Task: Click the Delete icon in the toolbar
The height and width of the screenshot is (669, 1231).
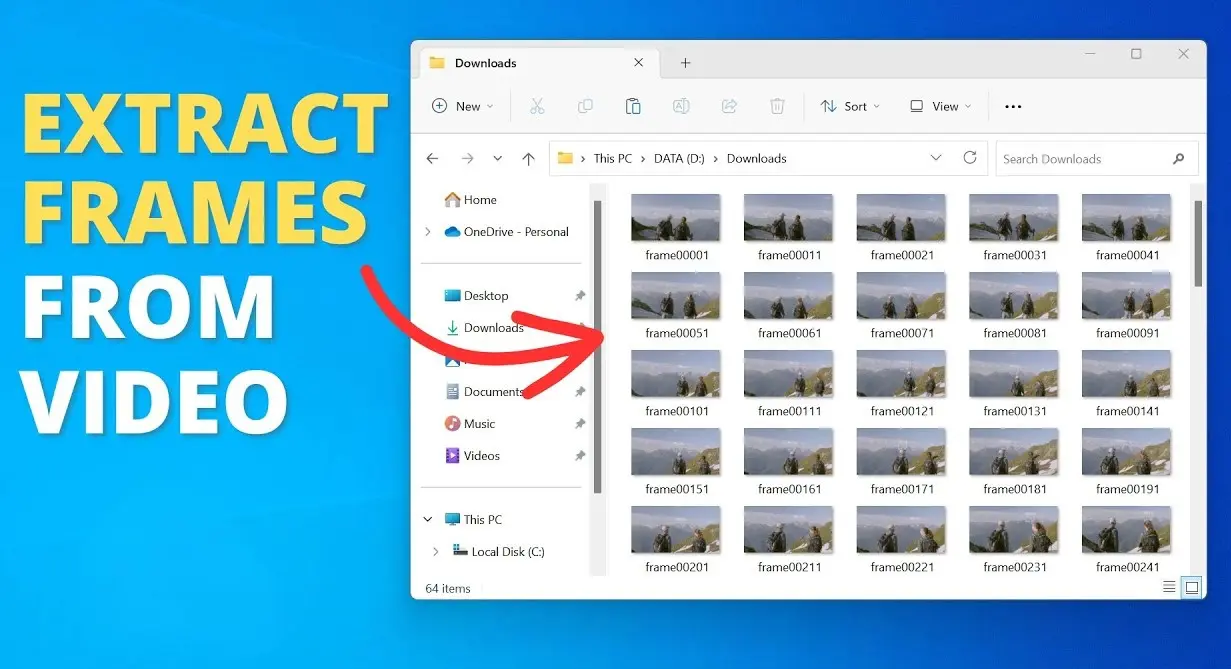Action: point(777,106)
